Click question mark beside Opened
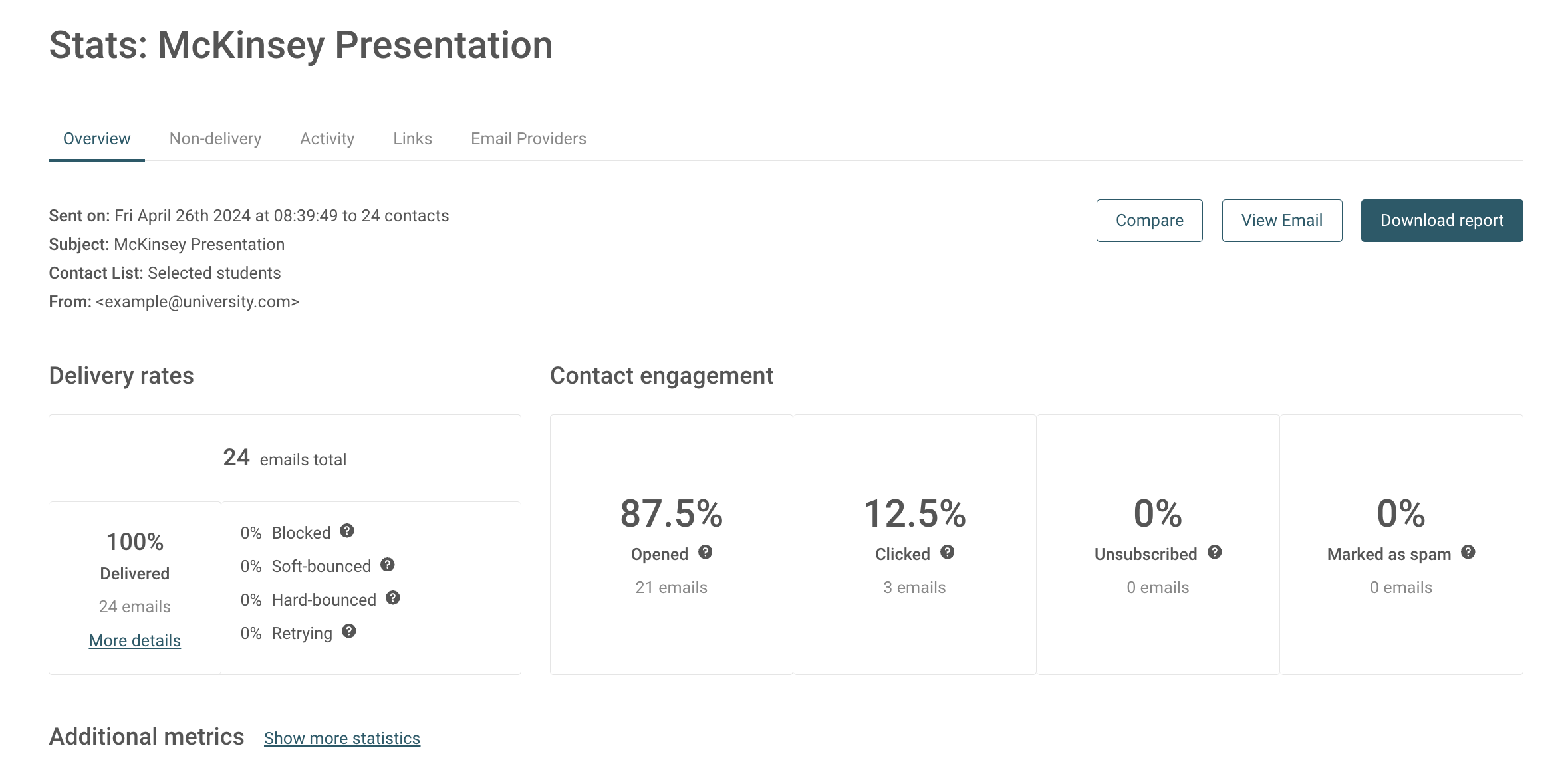 coord(706,552)
